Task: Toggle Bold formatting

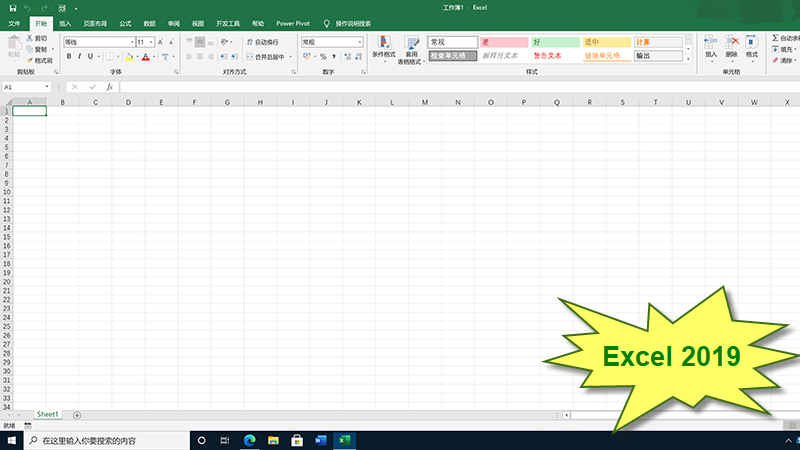Action: coord(69,57)
